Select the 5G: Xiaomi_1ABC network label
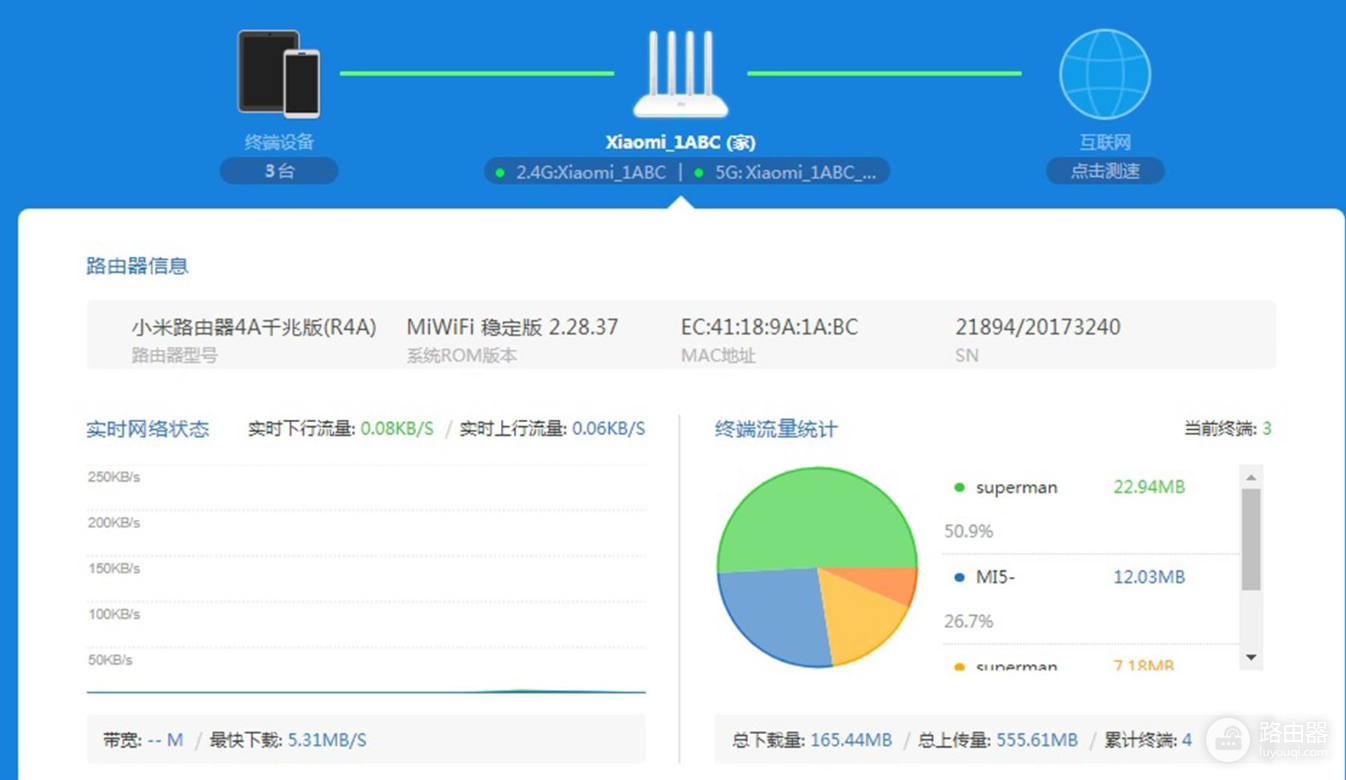The height and width of the screenshot is (780, 1346). tap(796, 172)
